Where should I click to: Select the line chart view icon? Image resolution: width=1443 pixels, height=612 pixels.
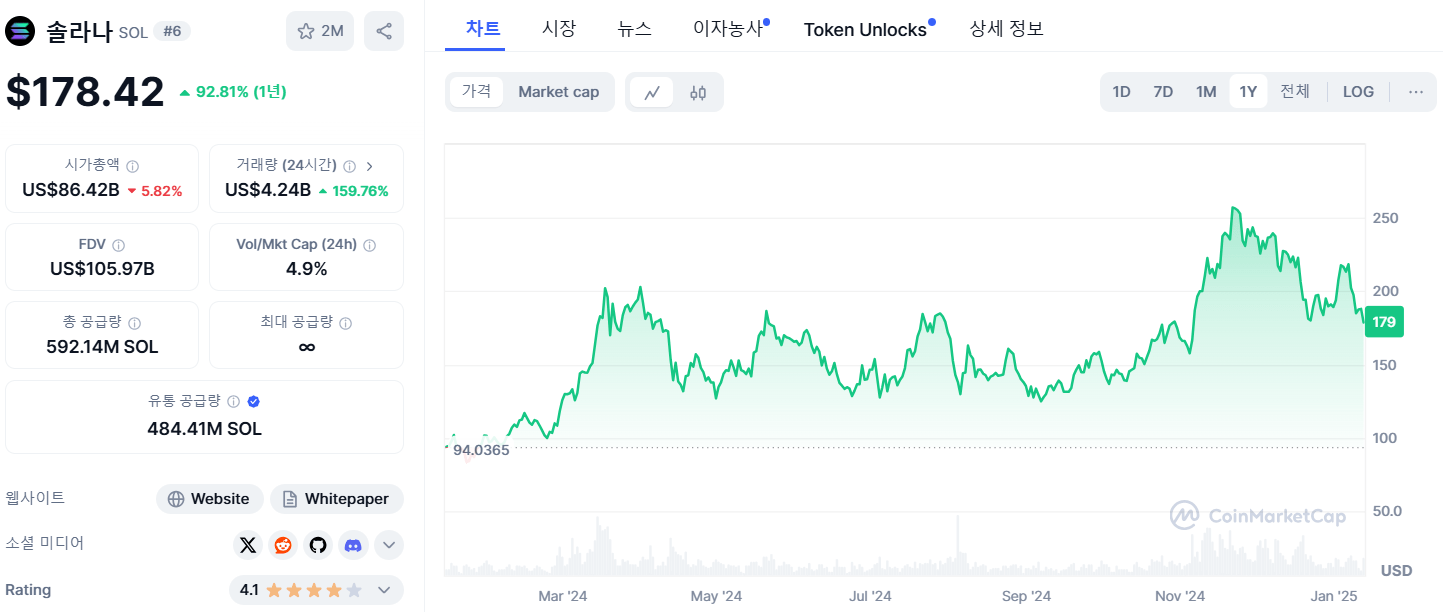pos(652,91)
